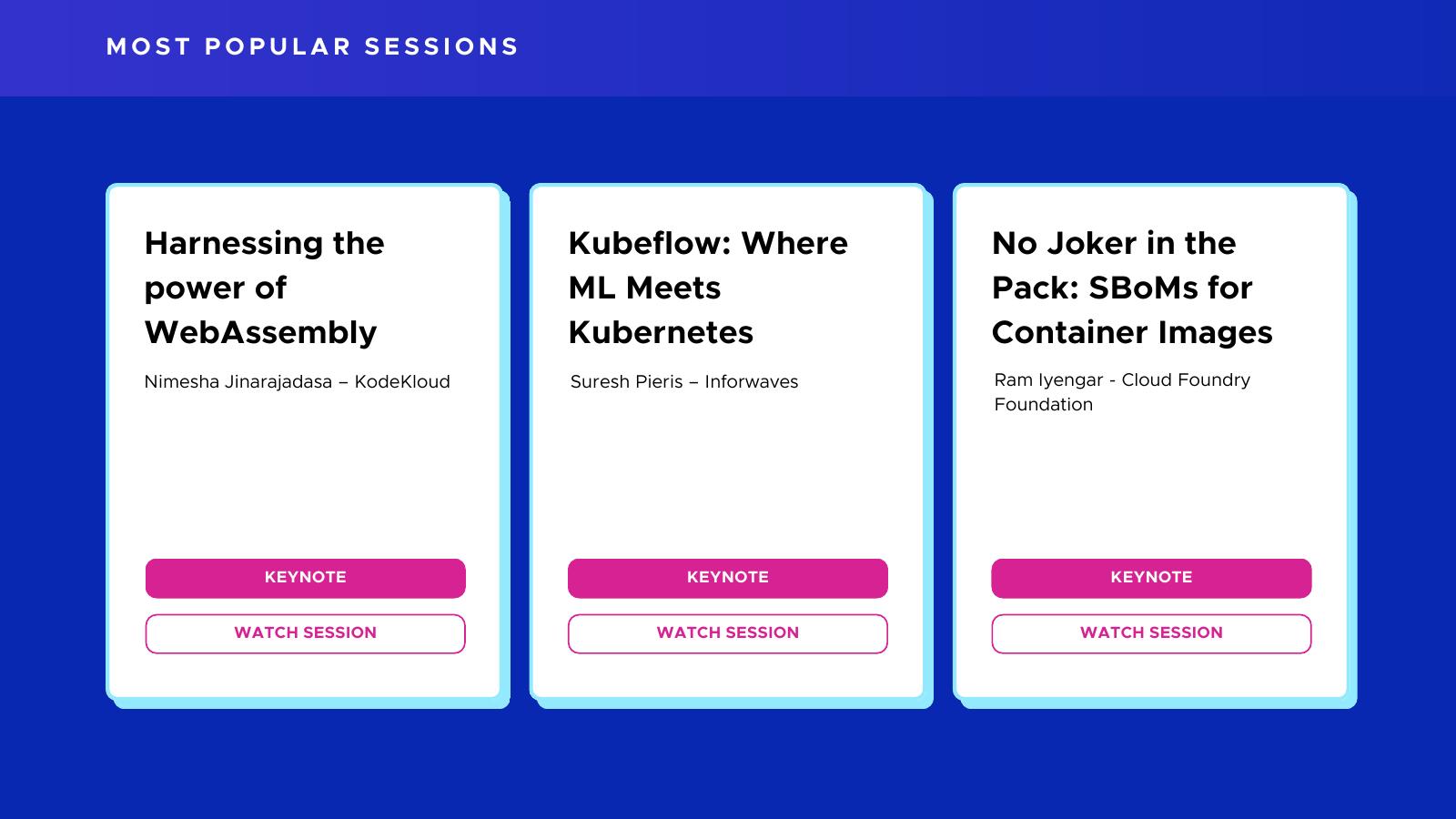Click the empty right side of header banner
1456x819 pixels.
coord(1092,47)
